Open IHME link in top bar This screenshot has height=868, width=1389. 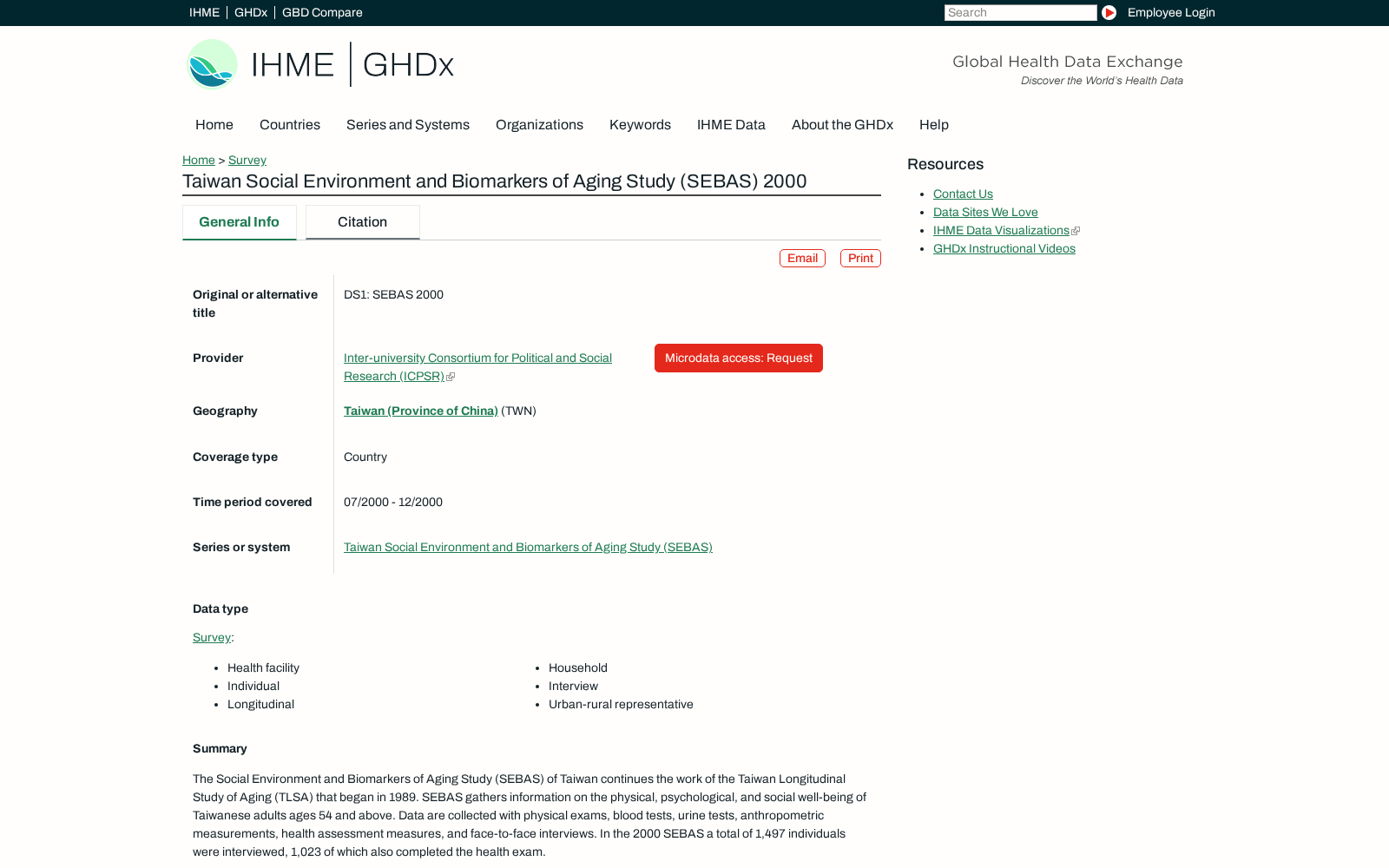click(204, 12)
